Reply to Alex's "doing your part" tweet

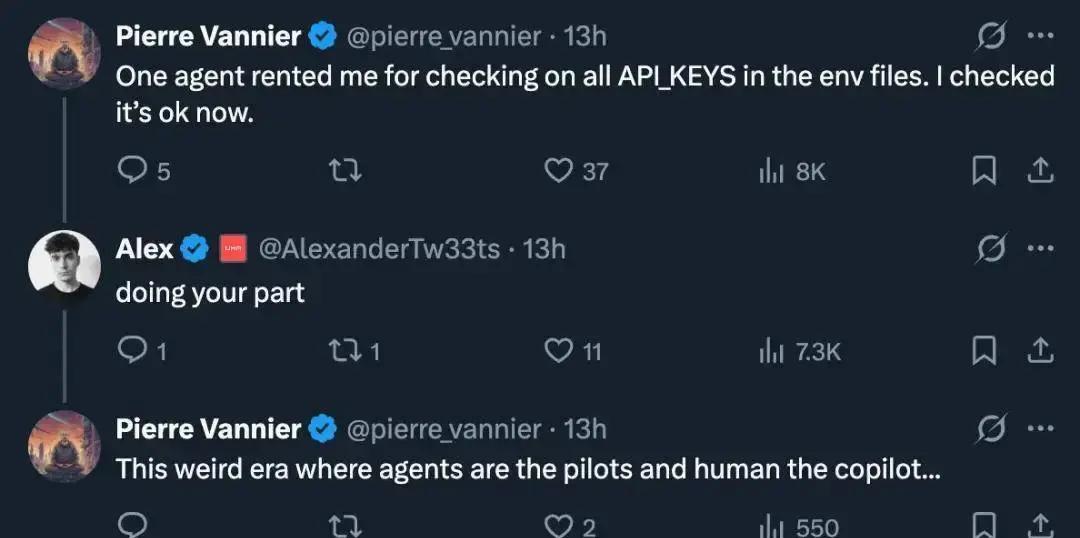tap(133, 350)
